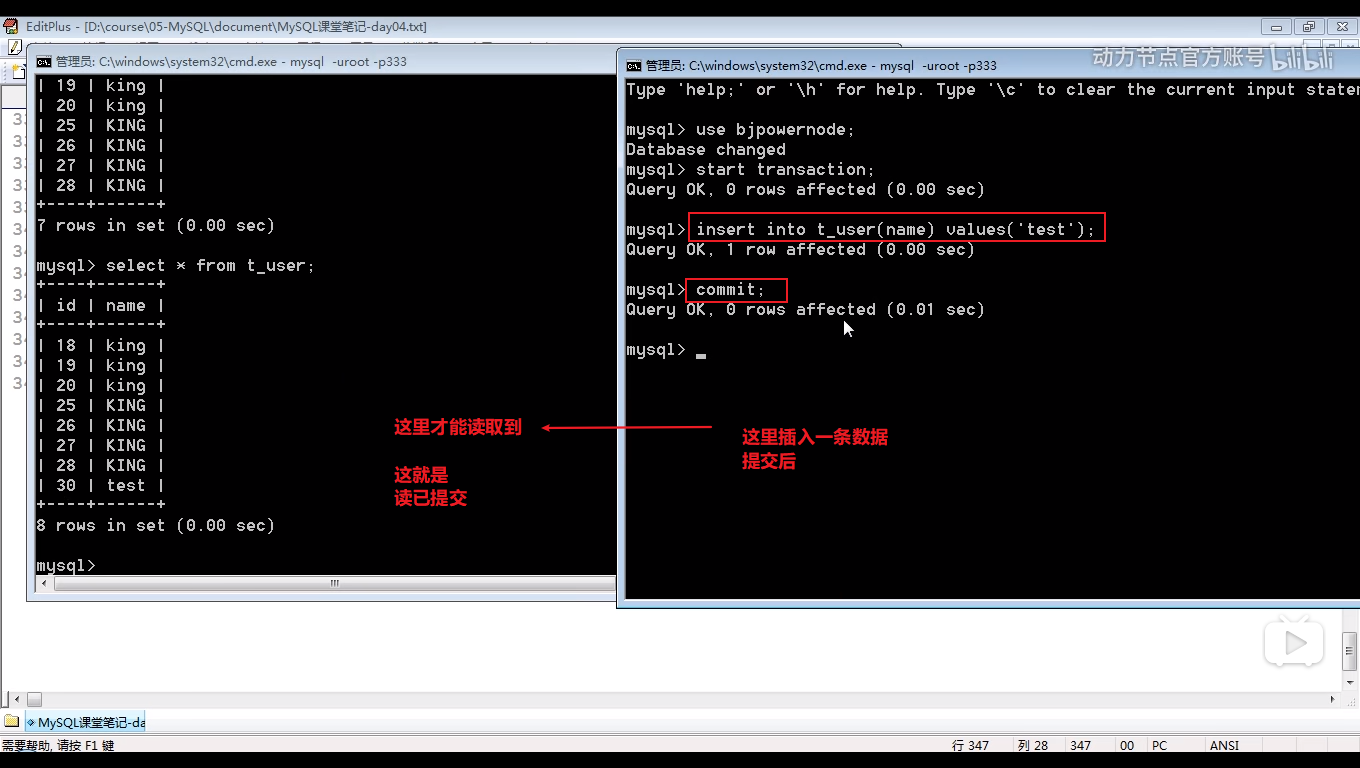Click the status bar '列 28' entry
This screenshot has width=1360, height=768.
(x=1032, y=745)
